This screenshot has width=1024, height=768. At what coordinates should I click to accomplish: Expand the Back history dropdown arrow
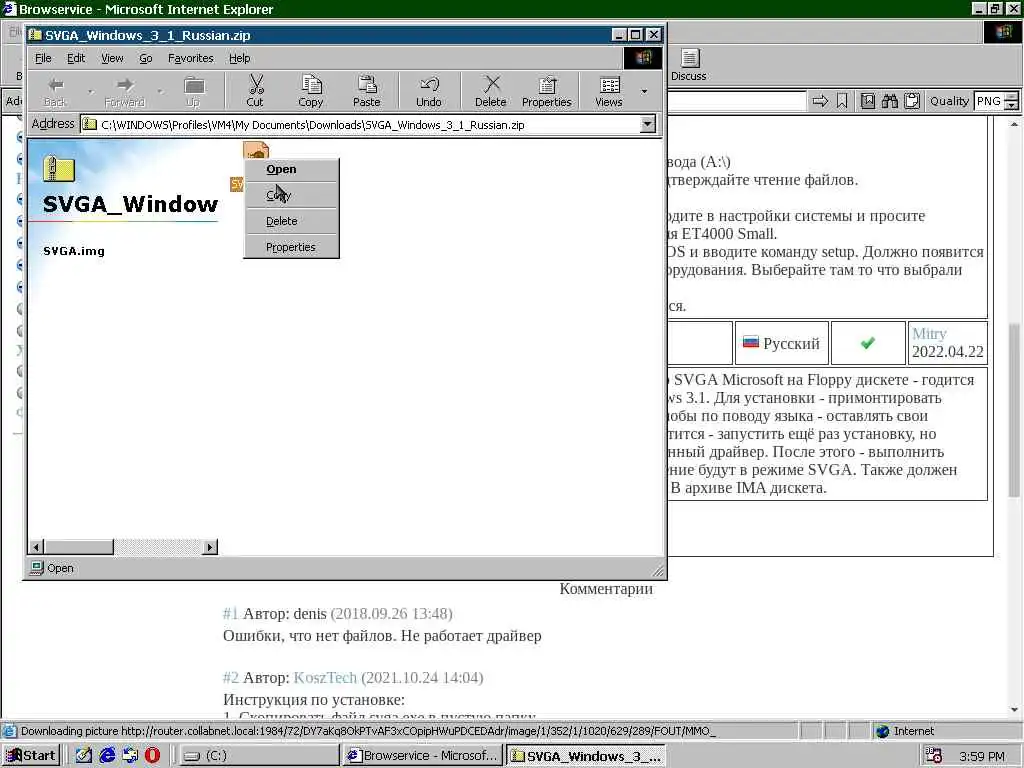point(90,91)
